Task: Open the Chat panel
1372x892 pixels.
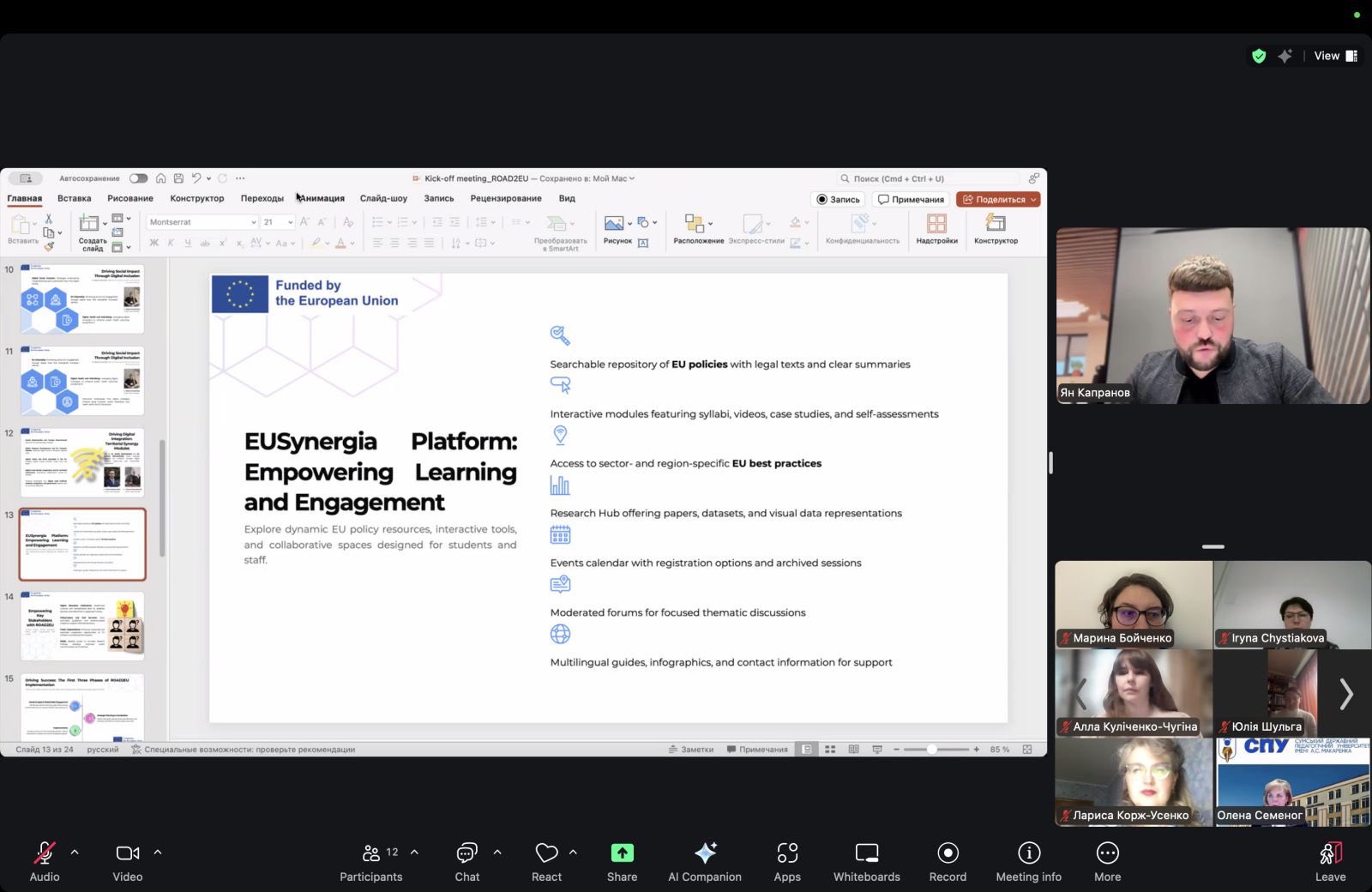Action: (466, 853)
